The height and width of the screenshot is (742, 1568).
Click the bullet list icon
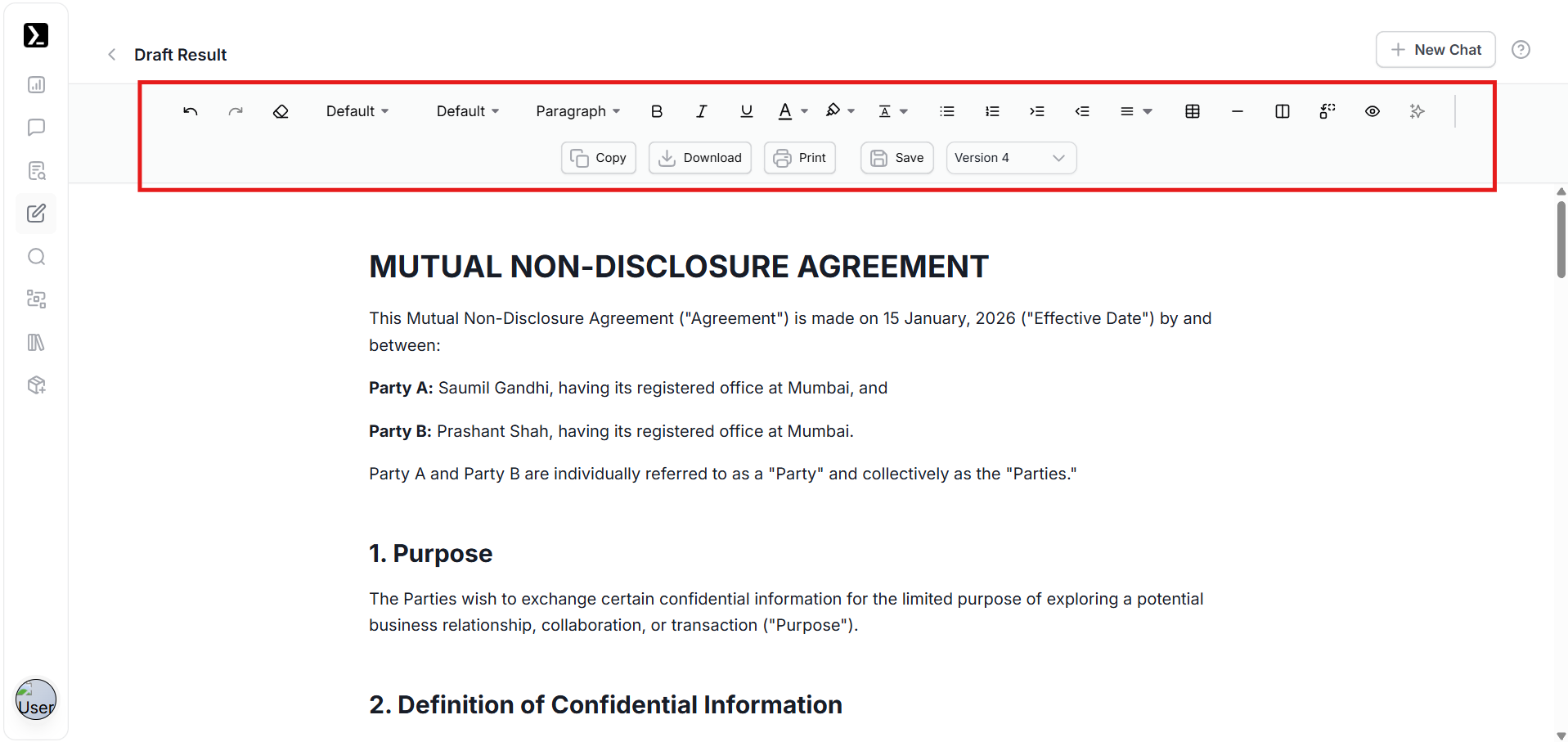[947, 111]
